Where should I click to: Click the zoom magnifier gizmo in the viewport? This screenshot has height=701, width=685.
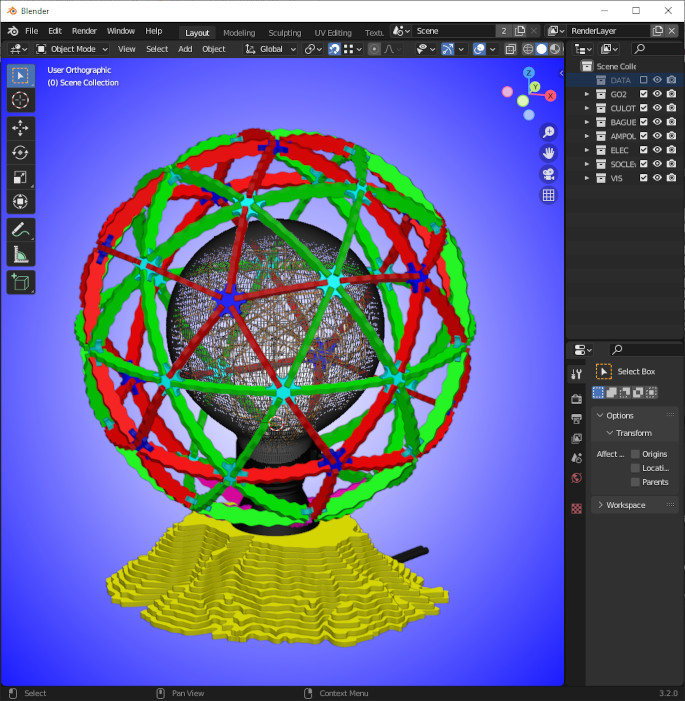548,132
